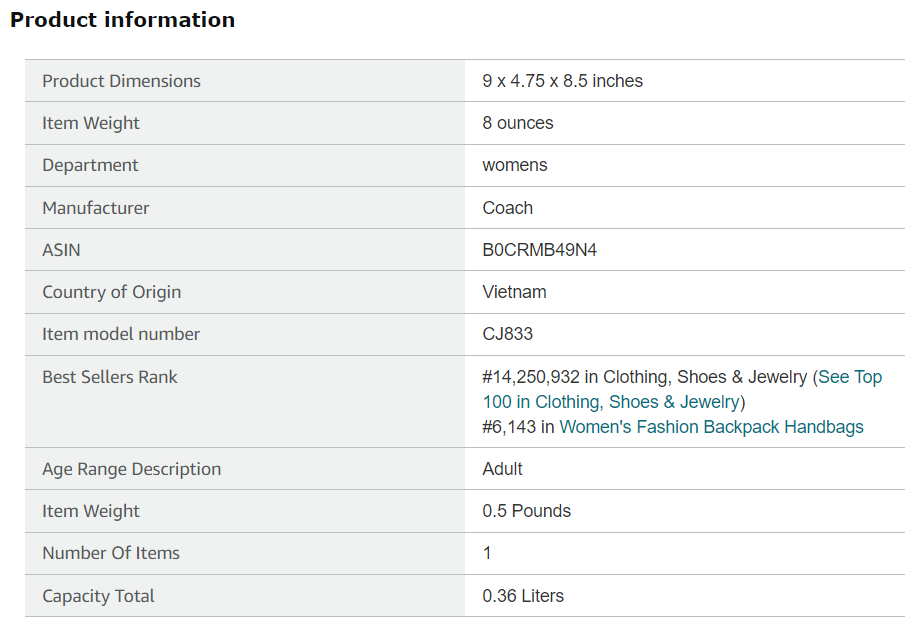
Task: Select the 9 x 4.75 x 8.5 inches value
Action: tap(562, 81)
